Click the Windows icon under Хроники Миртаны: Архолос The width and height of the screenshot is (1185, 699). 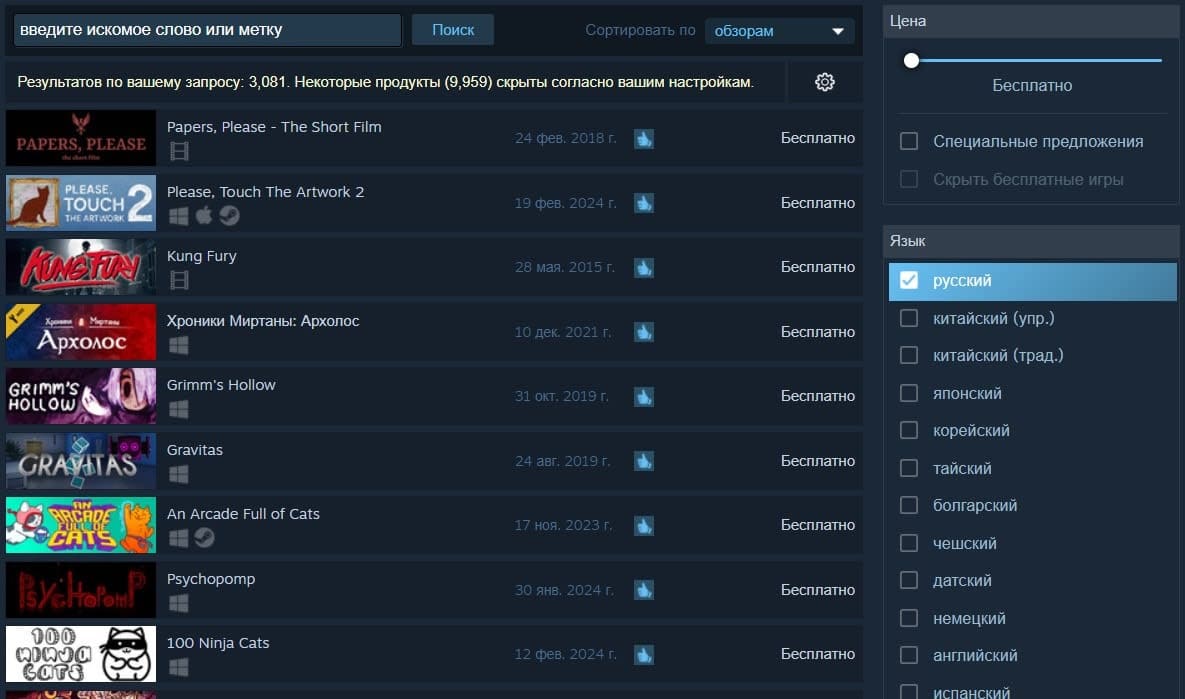[x=179, y=345]
